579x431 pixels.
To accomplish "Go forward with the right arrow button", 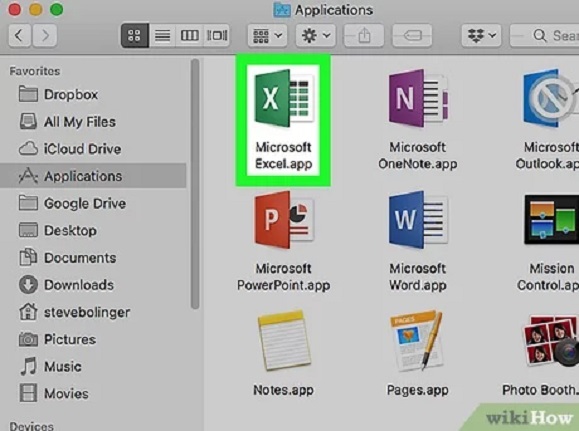I will point(45,35).
